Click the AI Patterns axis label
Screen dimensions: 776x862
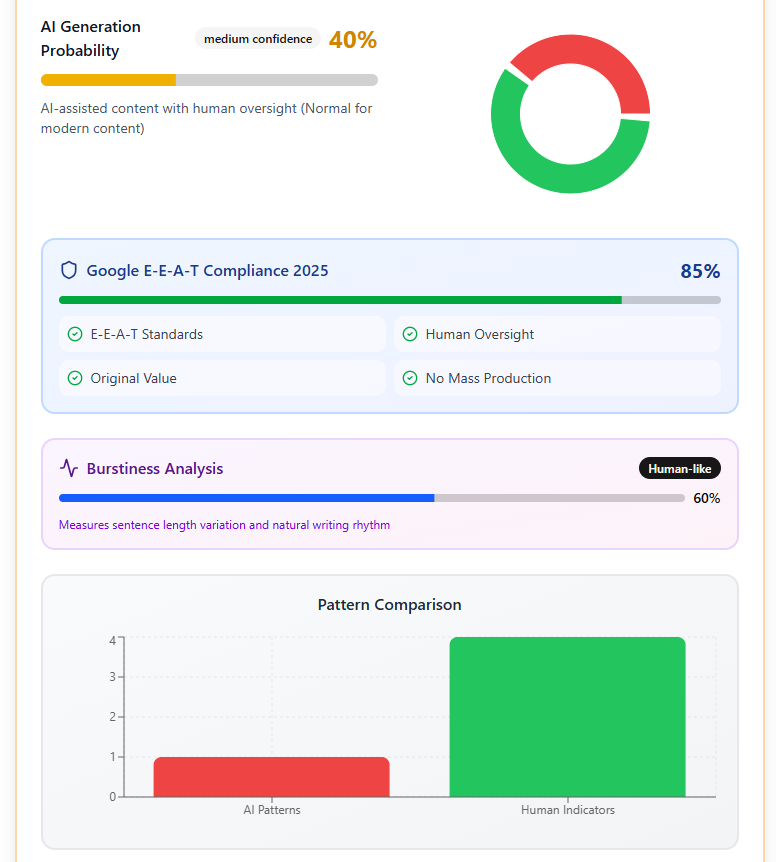point(272,810)
